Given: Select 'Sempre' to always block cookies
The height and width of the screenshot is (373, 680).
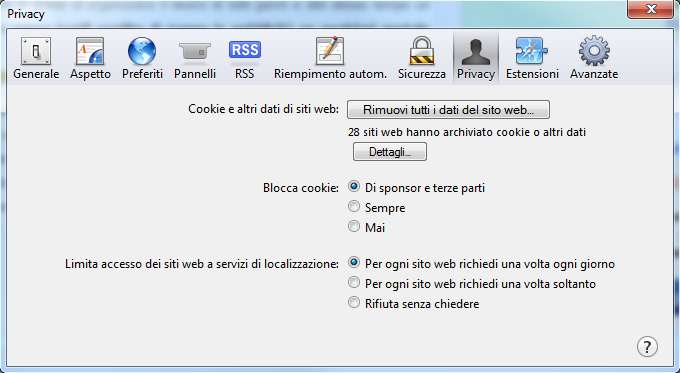Looking at the screenshot, I should point(354,206).
